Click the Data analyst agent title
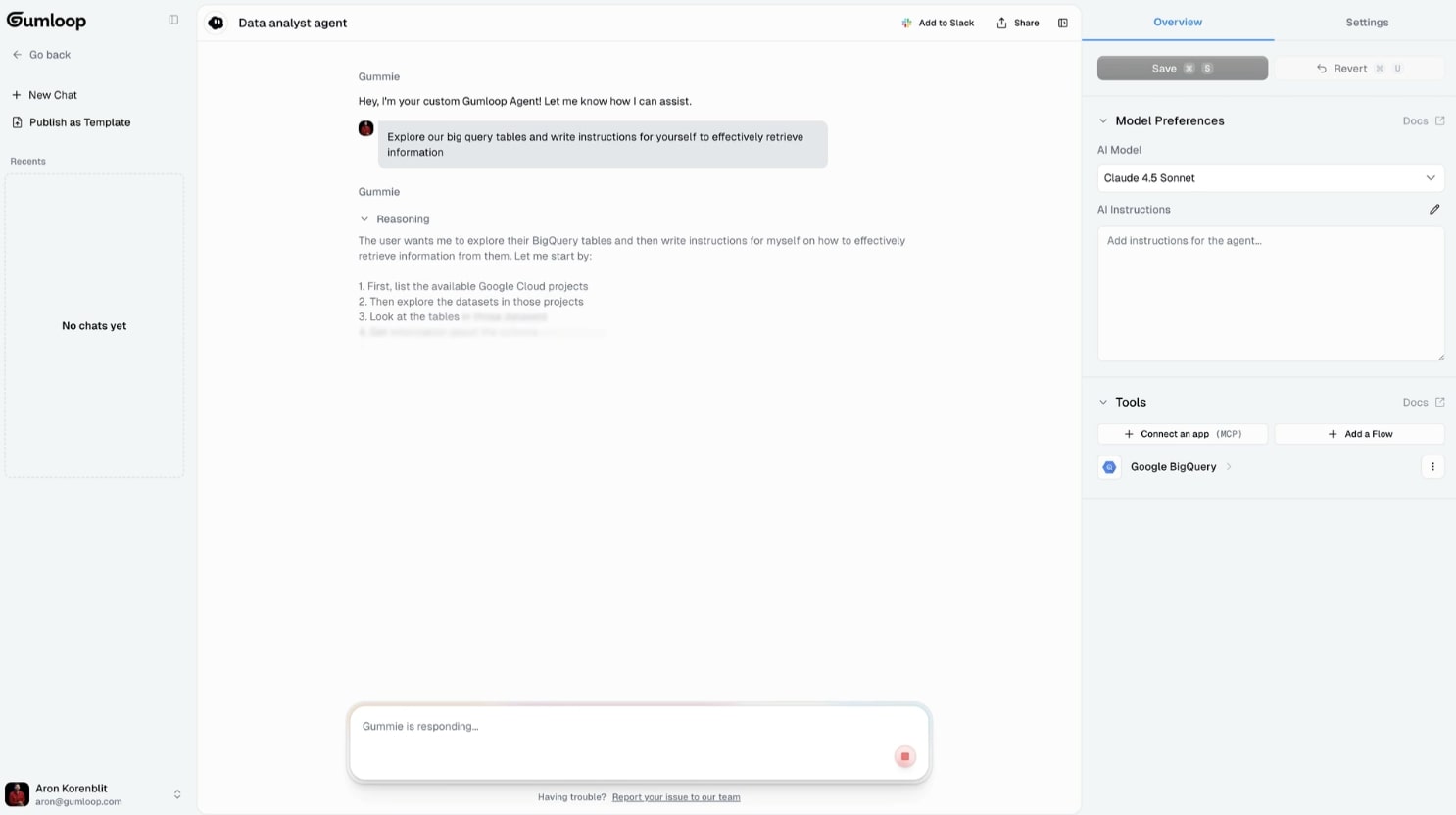Screen dimensions: 1456x815 [x=292, y=23]
